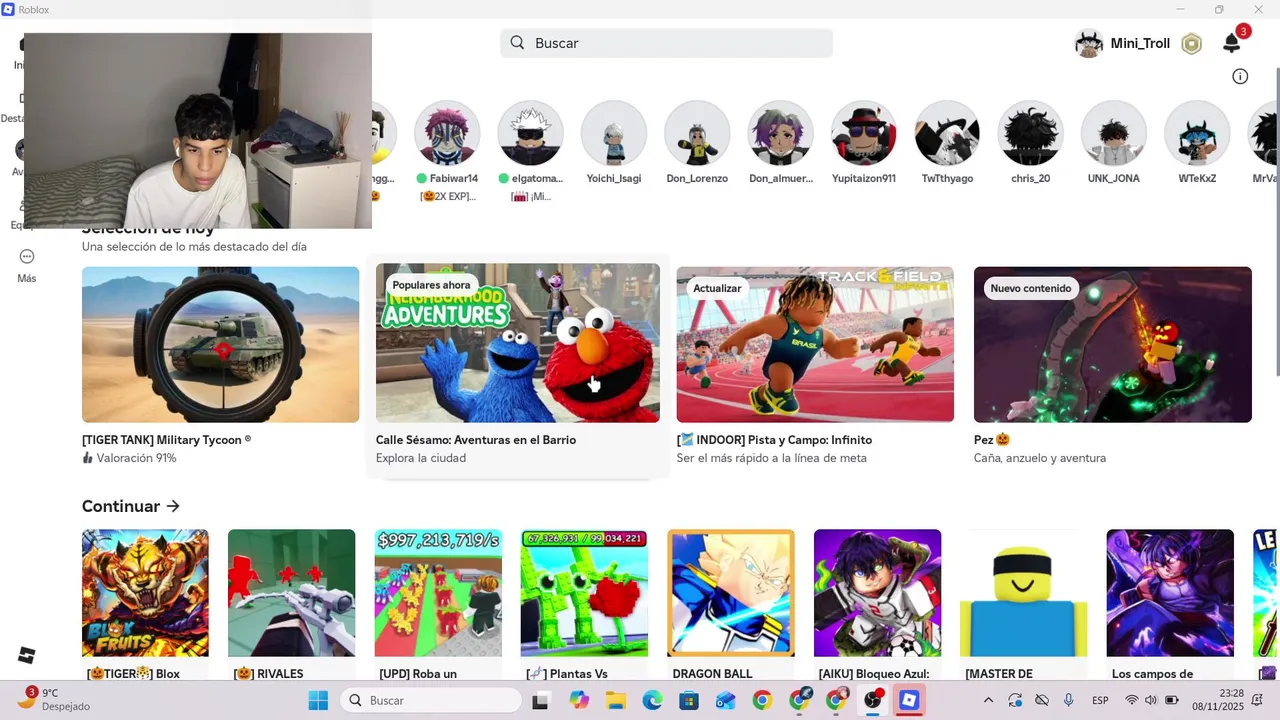Open Plantas Vs game tile
The height and width of the screenshot is (720, 1280).
(x=584, y=593)
